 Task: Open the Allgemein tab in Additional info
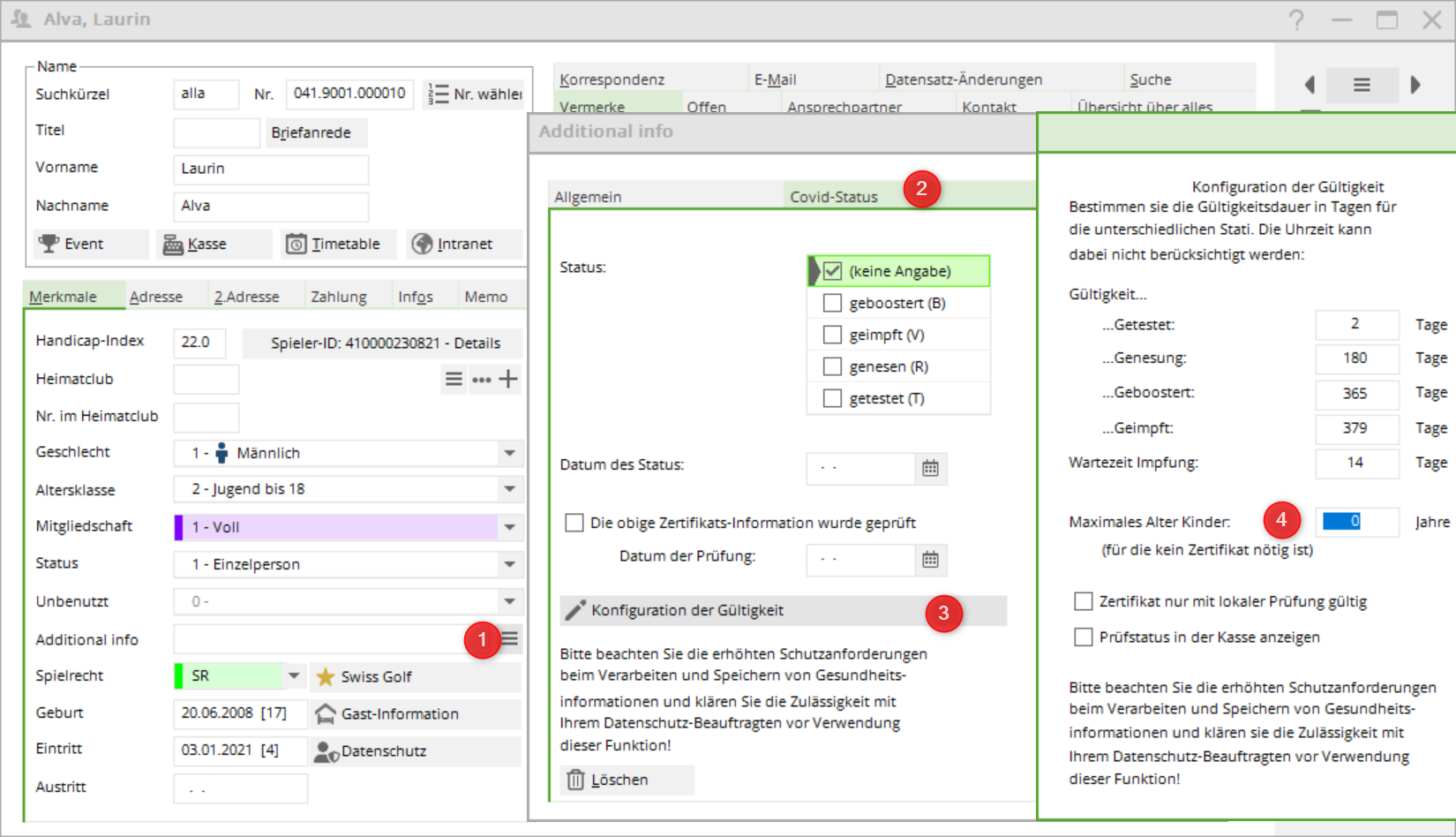[588, 197]
